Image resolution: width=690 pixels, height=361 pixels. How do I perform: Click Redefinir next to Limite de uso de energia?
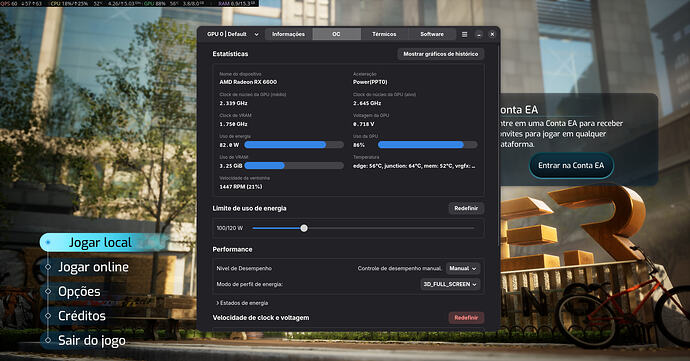[x=466, y=208]
